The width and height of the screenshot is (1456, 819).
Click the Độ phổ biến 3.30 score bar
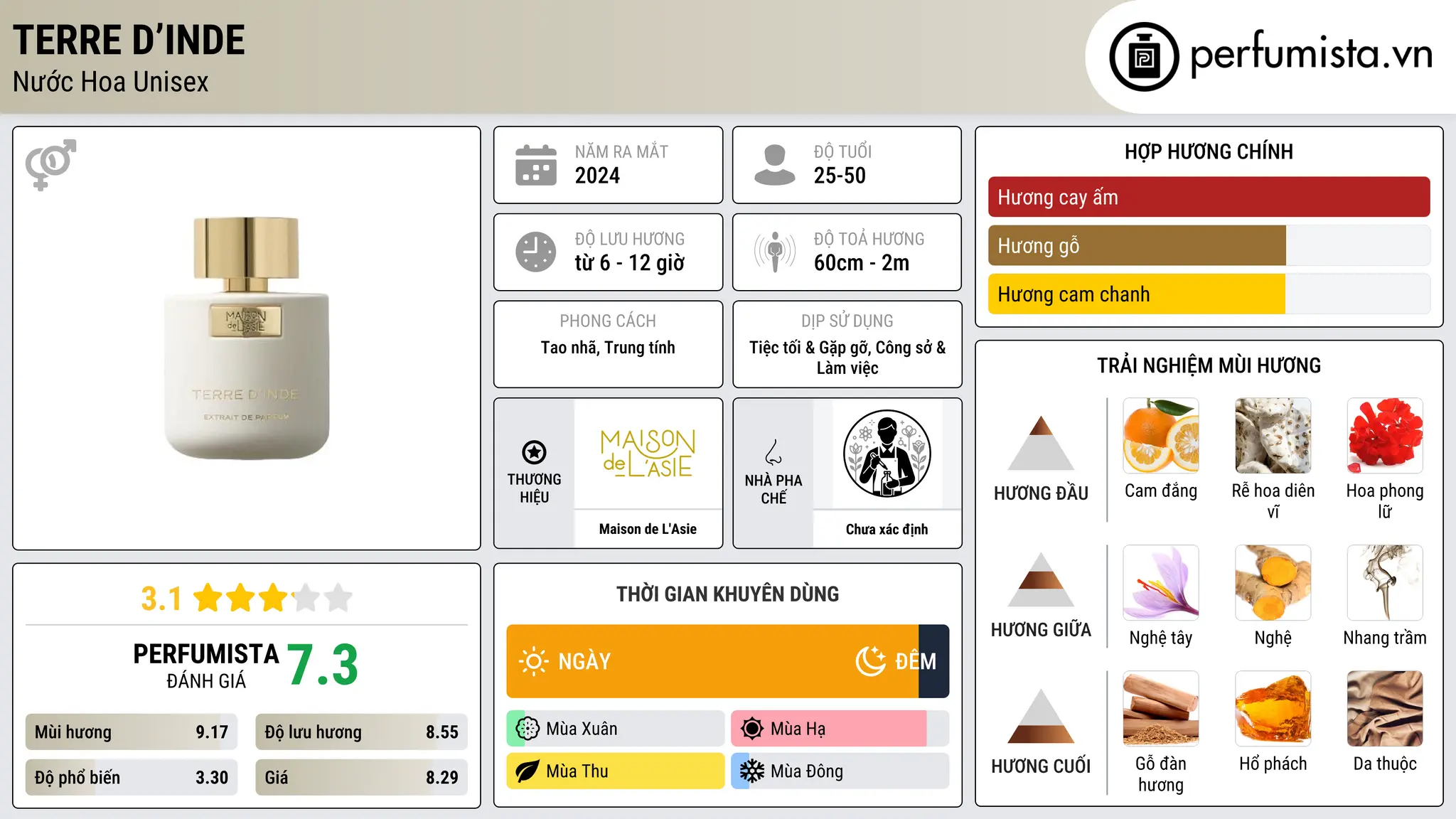pyautogui.click(x=132, y=777)
